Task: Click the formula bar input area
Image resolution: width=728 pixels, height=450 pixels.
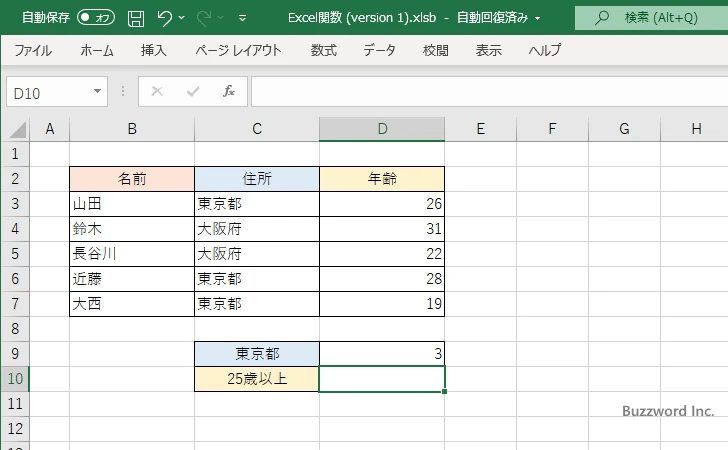Action: pyautogui.click(x=490, y=92)
